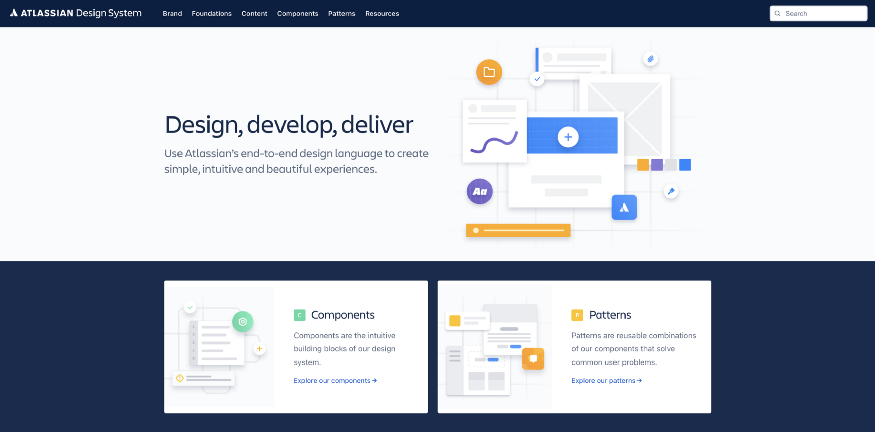This screenshot has height=432, width=875.
Task: Click the magnifier icon in search box
Action: (x=778, y=14)
